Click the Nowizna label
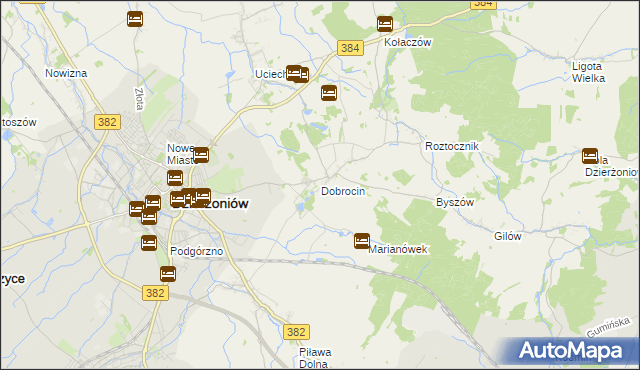Viewport: 640px width, 370px height. click(66, 73)
